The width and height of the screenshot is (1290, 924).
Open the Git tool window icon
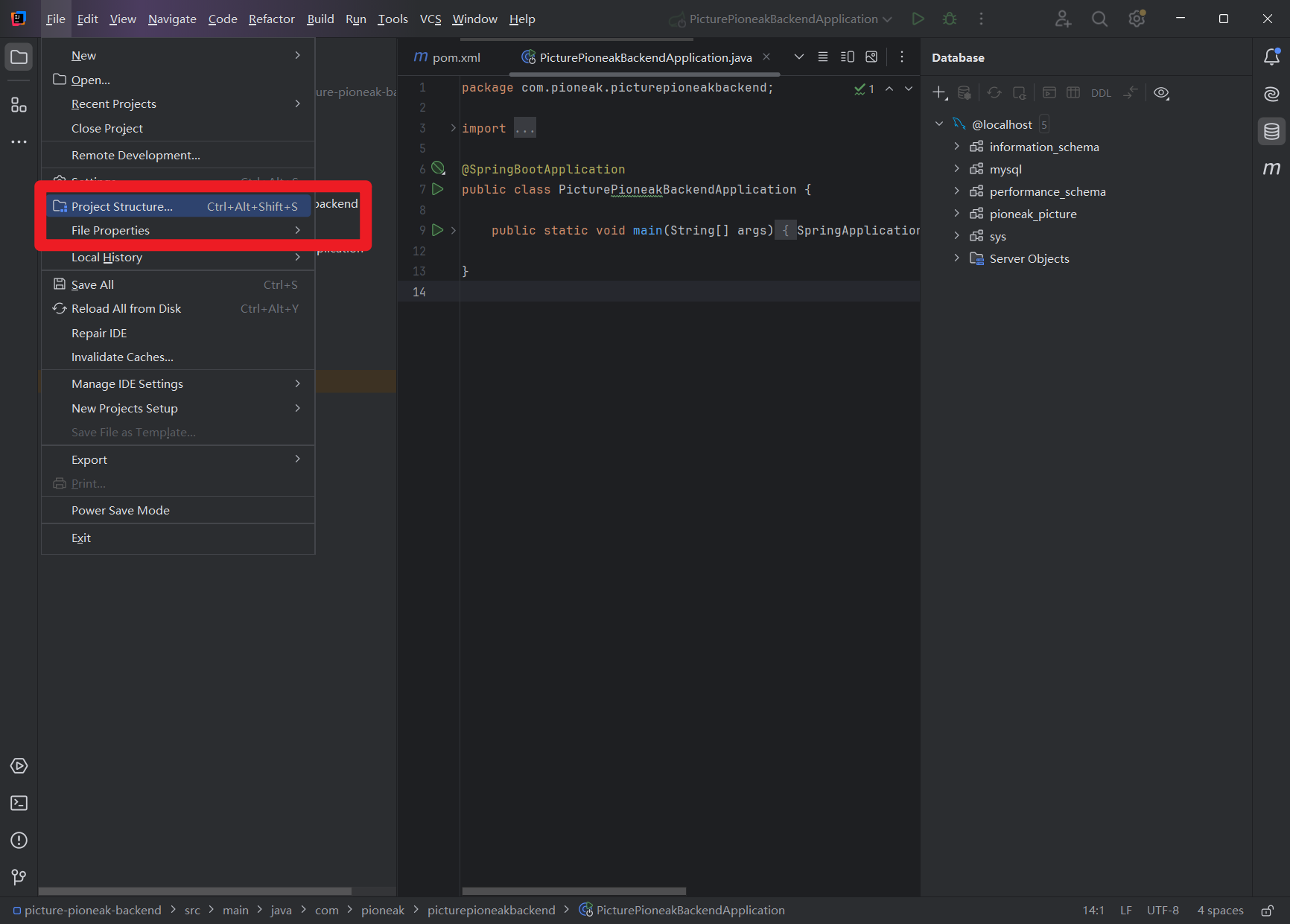pyautogui.click(x=19, y=877)
